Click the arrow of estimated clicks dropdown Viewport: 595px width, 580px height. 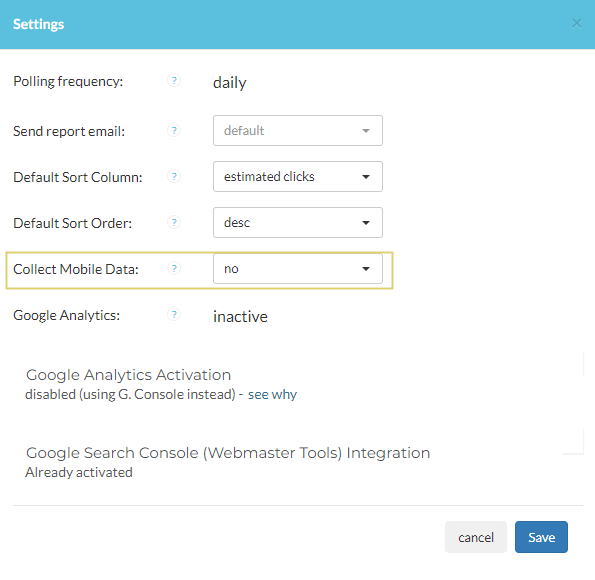tap(366, 177)
